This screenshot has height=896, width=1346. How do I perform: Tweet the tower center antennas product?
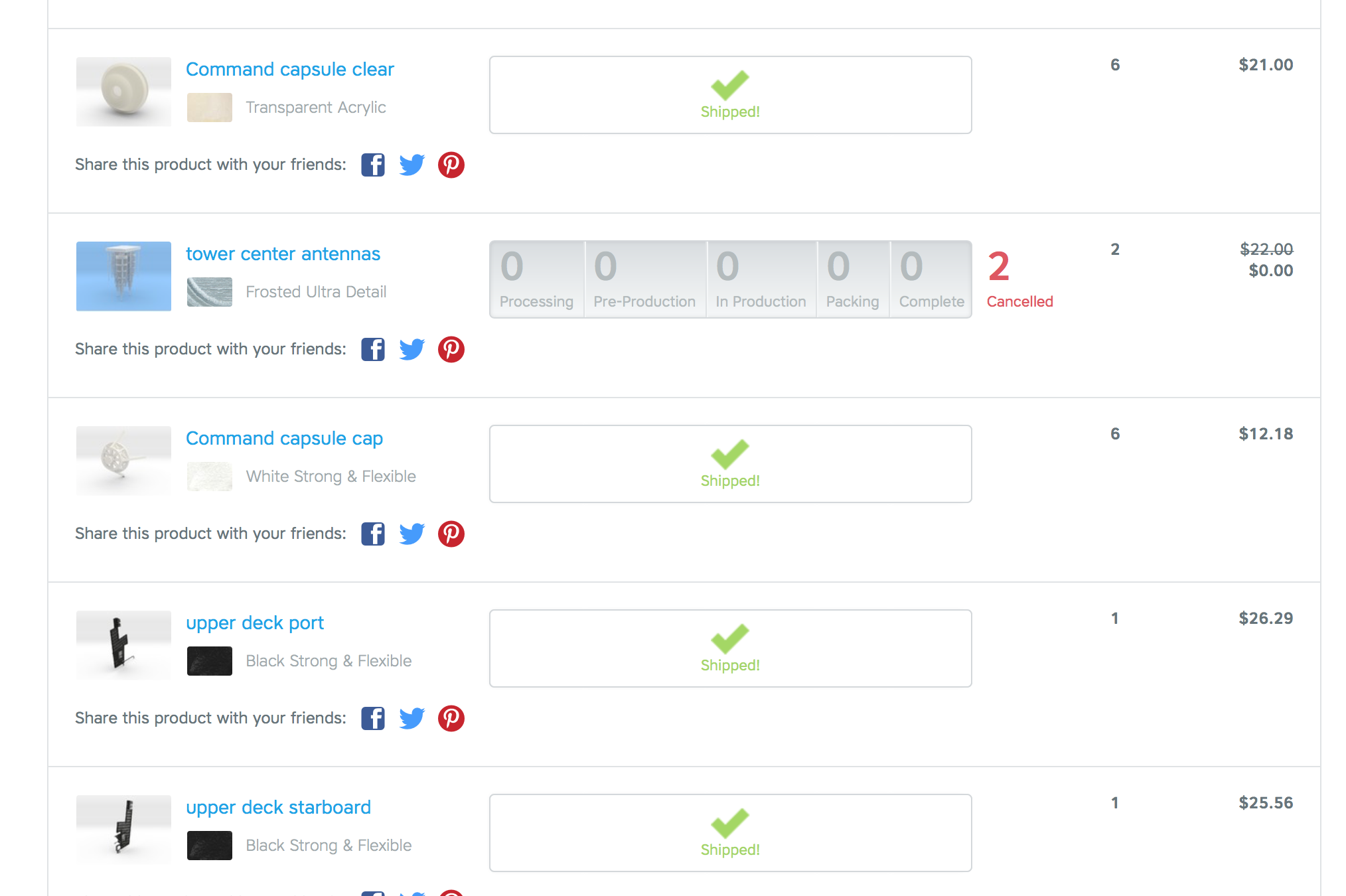[412, 349]
